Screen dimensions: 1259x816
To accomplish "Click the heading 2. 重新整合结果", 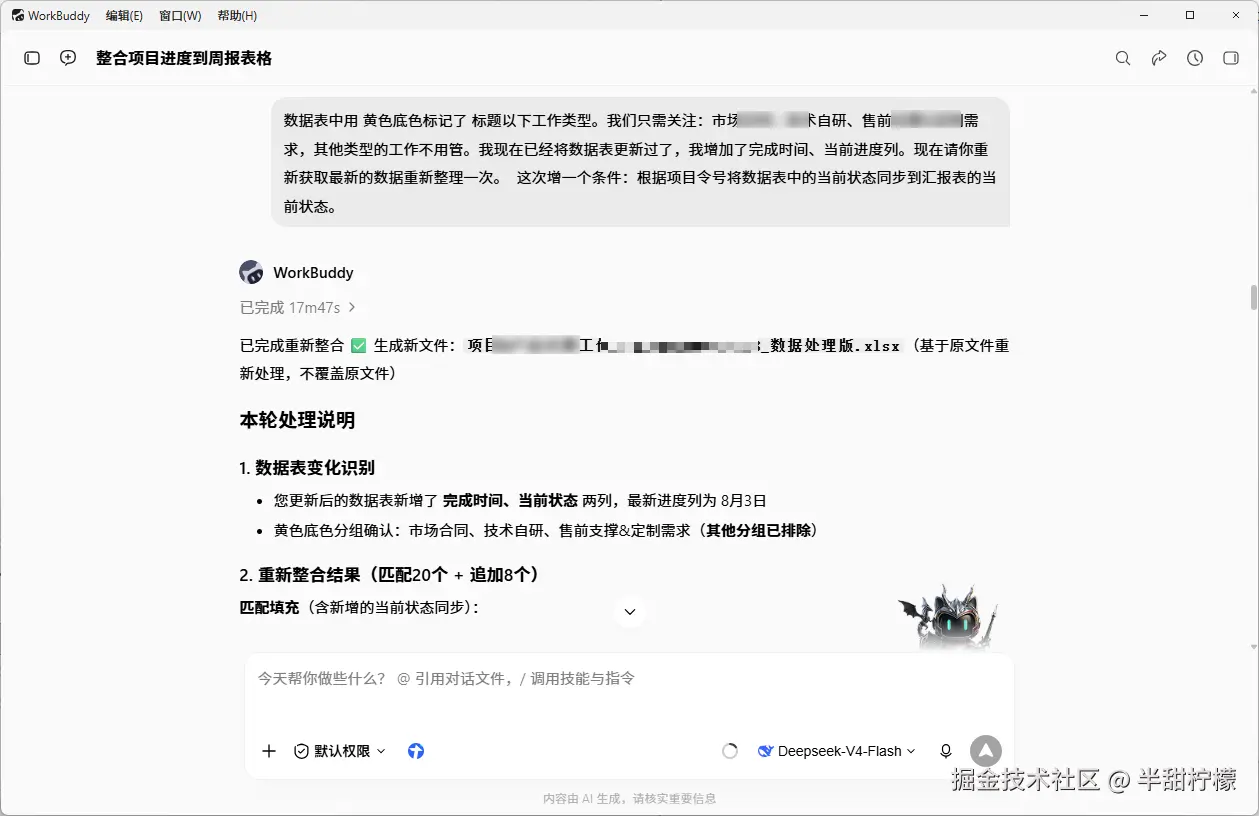I will 389,575.
